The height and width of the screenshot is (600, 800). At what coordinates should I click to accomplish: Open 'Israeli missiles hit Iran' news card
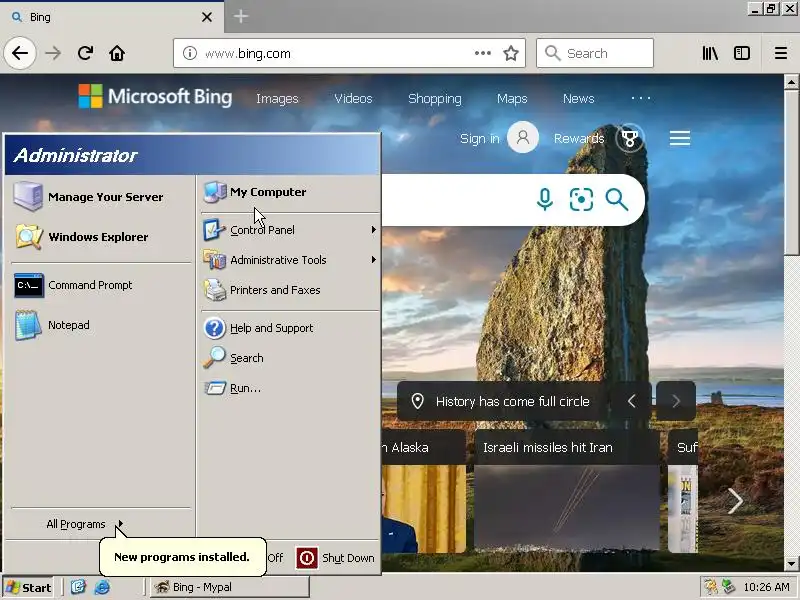point(566,491)
